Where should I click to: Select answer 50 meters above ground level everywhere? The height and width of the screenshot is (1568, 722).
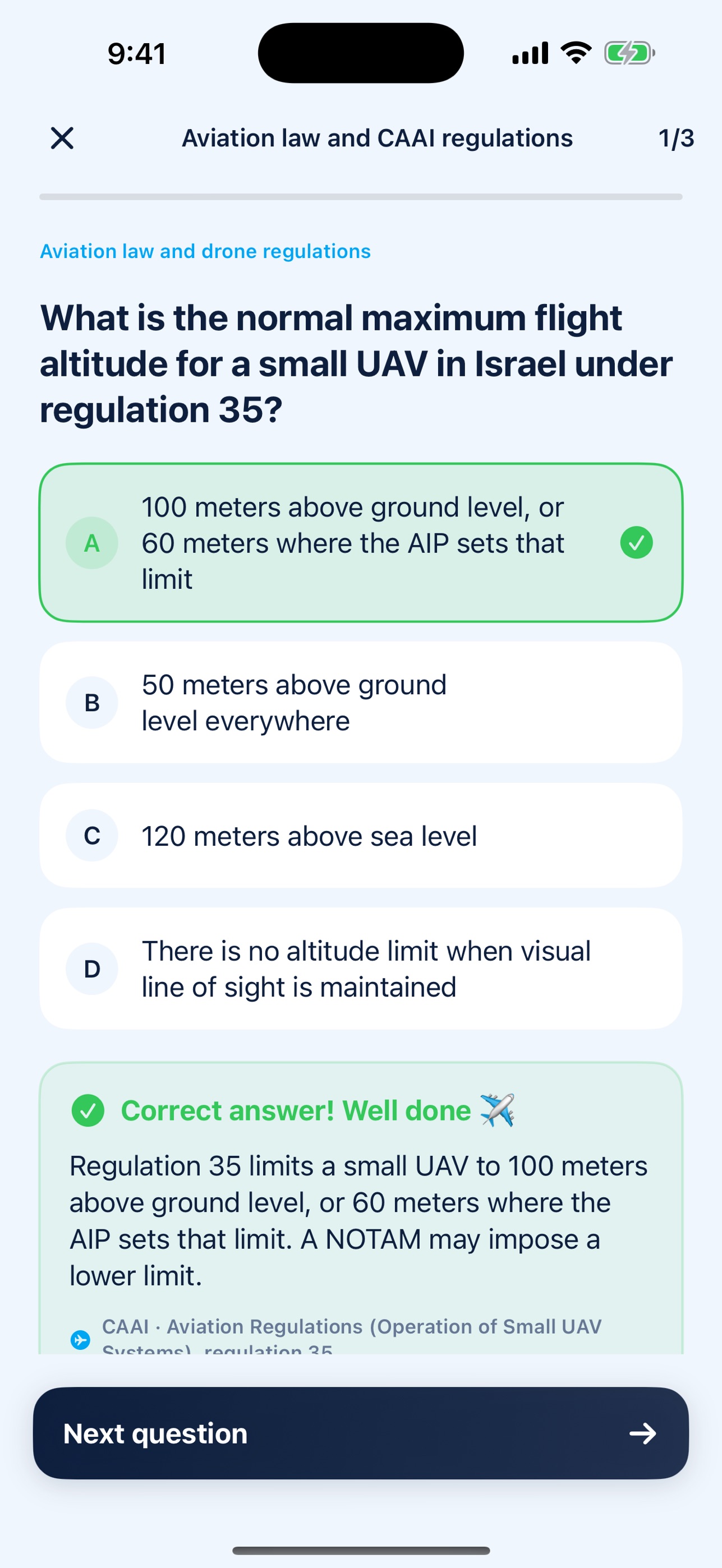pyautogui.click(x=361, y=703)
